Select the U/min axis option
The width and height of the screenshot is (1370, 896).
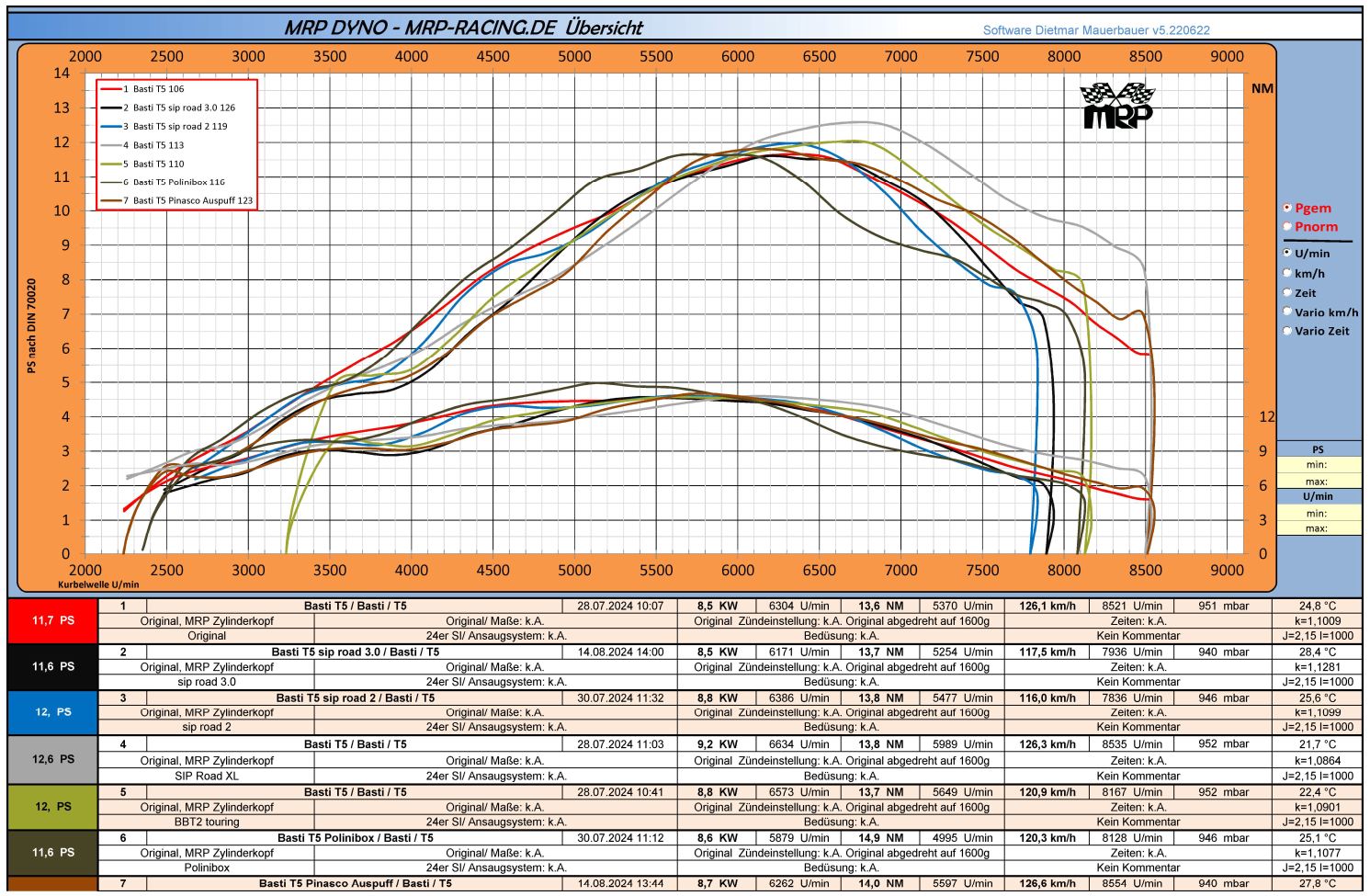(x=1287, y=253)
